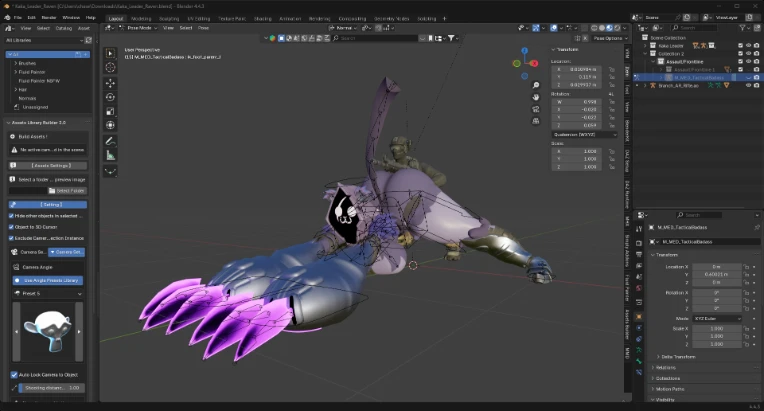Toggle Object to 3D Cursor checkbox
Image resolution: width=764 pixels, height=411 pixels.
(11, 227)
